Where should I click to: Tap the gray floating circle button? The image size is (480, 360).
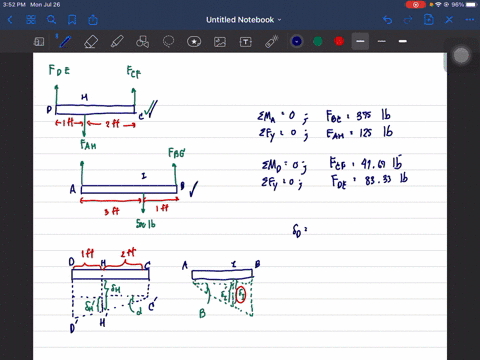click(x=461, y=55)
